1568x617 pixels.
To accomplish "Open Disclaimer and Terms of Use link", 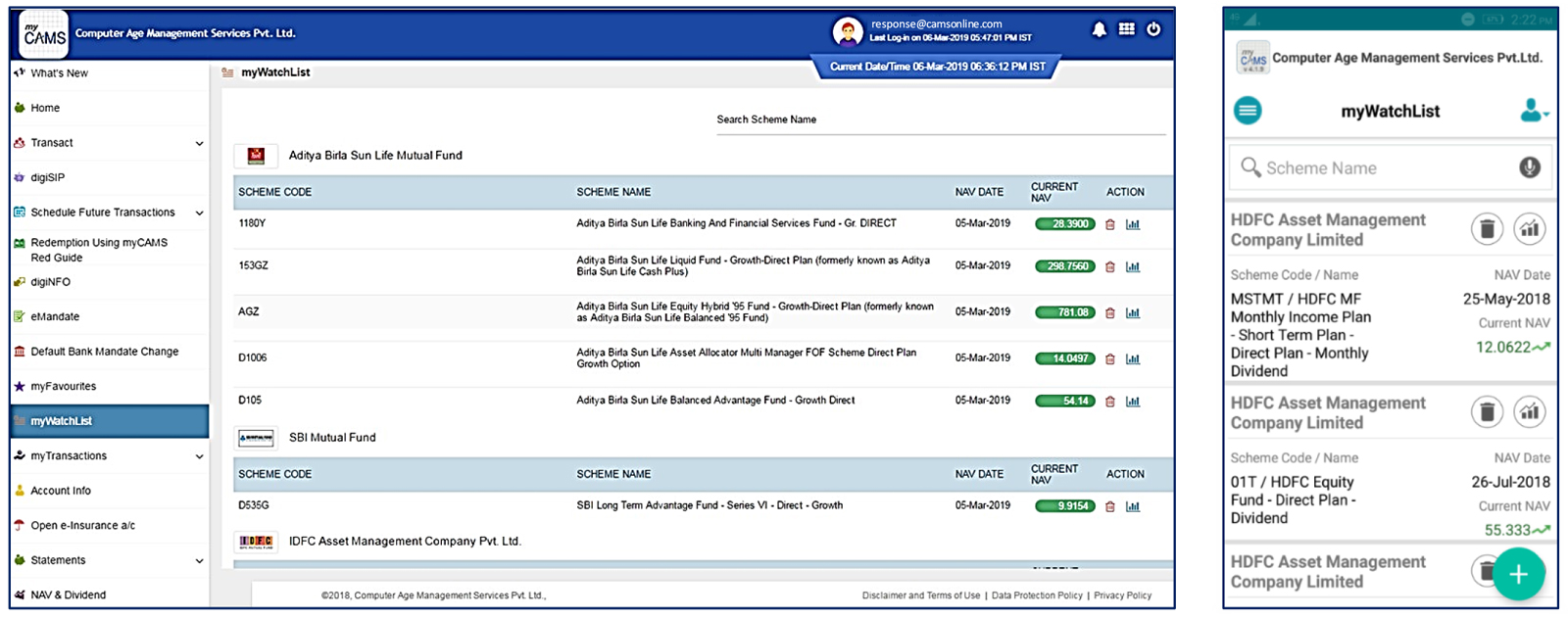I will tap(920, 595).
